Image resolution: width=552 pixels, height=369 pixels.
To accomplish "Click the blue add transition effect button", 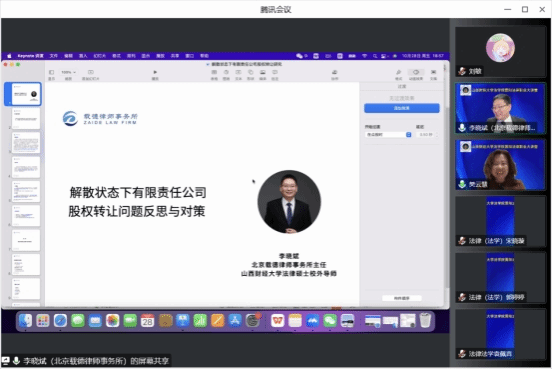I will 402,108.
